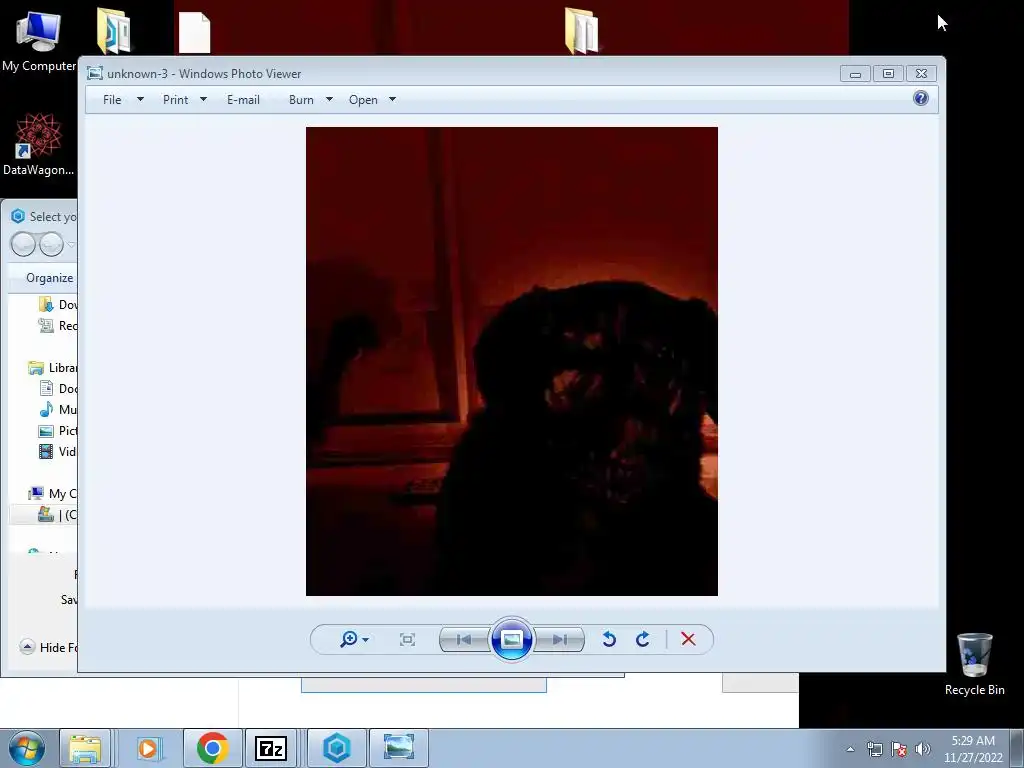The height and width of the screenshot is (768, 1024).
Task: Go to the next photo
Action: pos(559,639)
